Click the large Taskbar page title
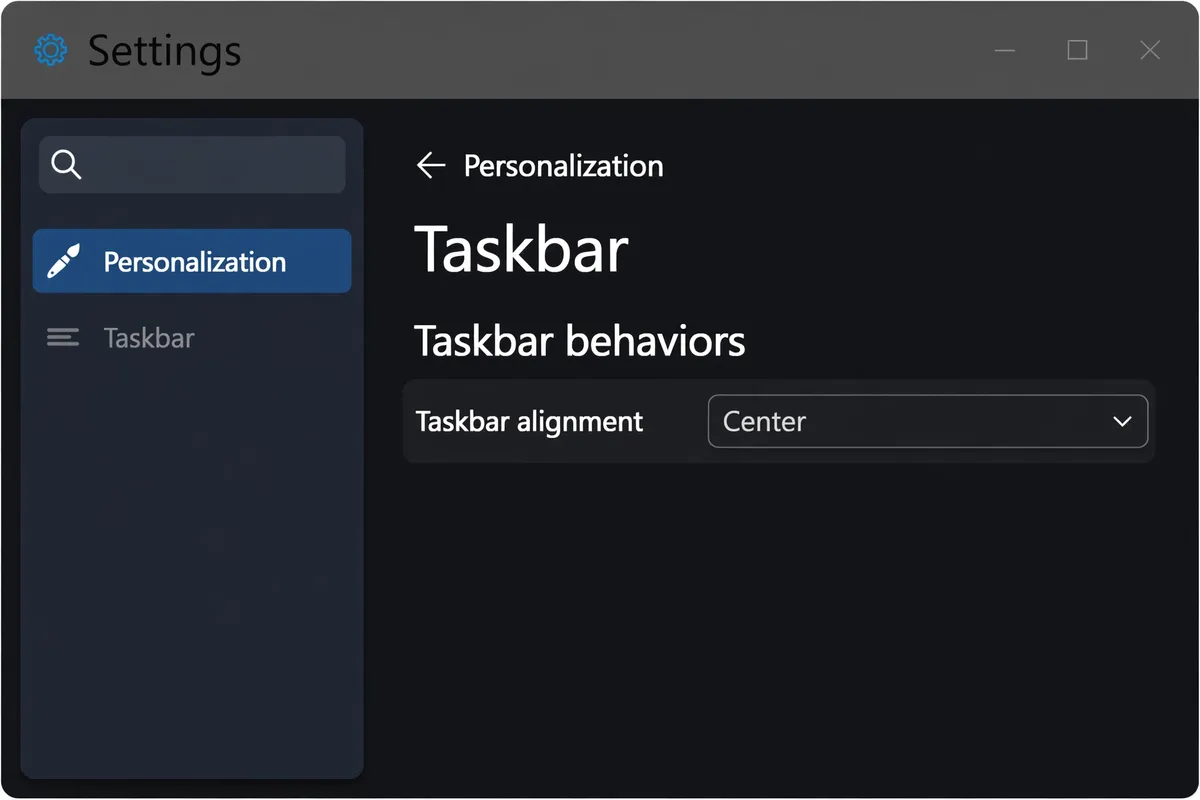This screenshot has width=1200, height=800. (521, 249)
